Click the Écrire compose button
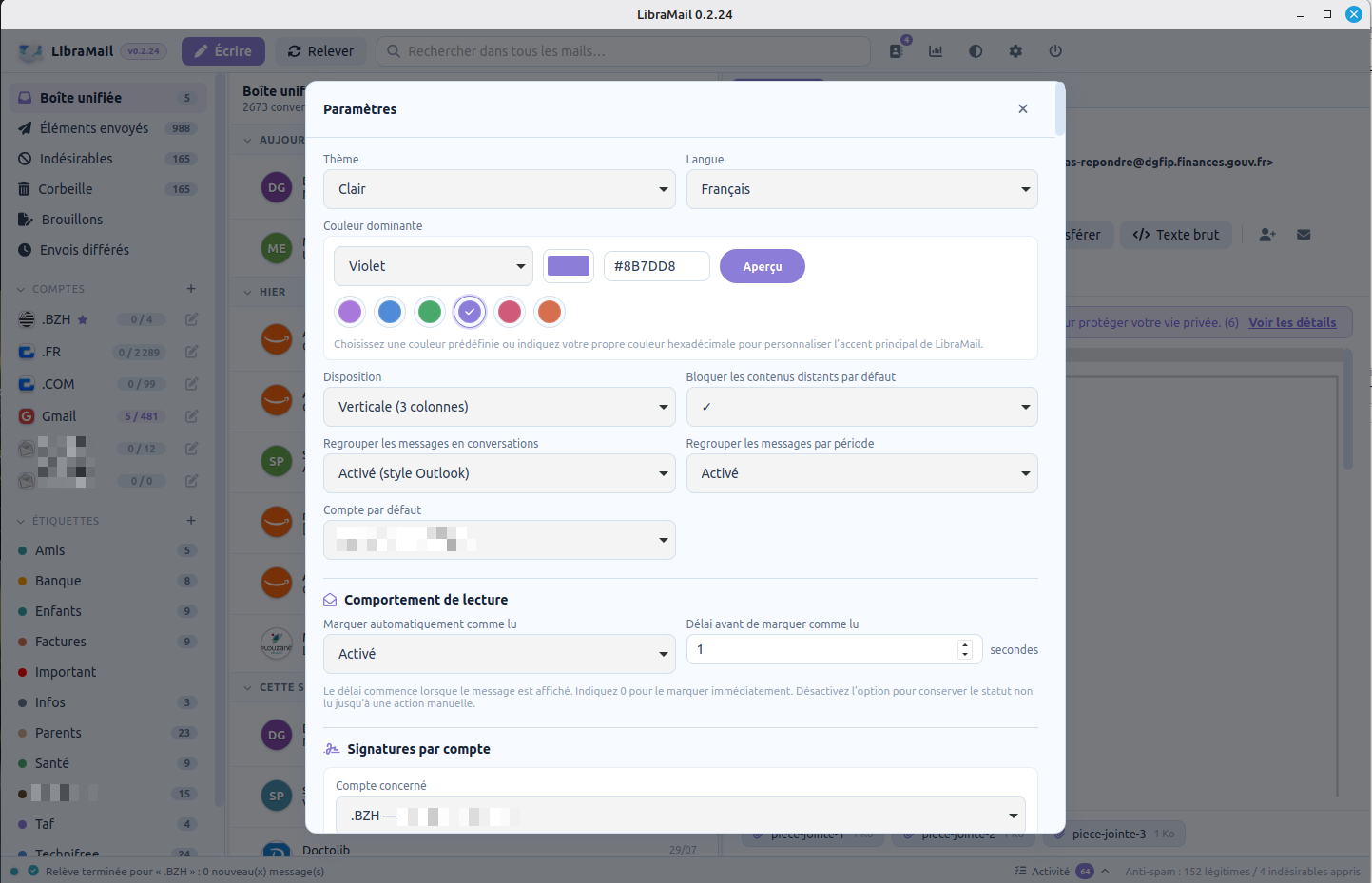The height and width of the screenshot is (883, 1372). pos(223,51)
